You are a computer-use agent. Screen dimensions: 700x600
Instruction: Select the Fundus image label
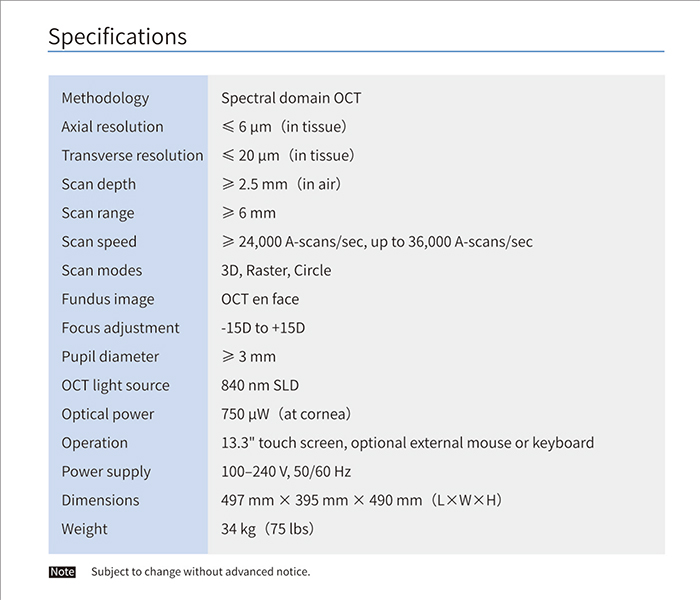[108, 300]
